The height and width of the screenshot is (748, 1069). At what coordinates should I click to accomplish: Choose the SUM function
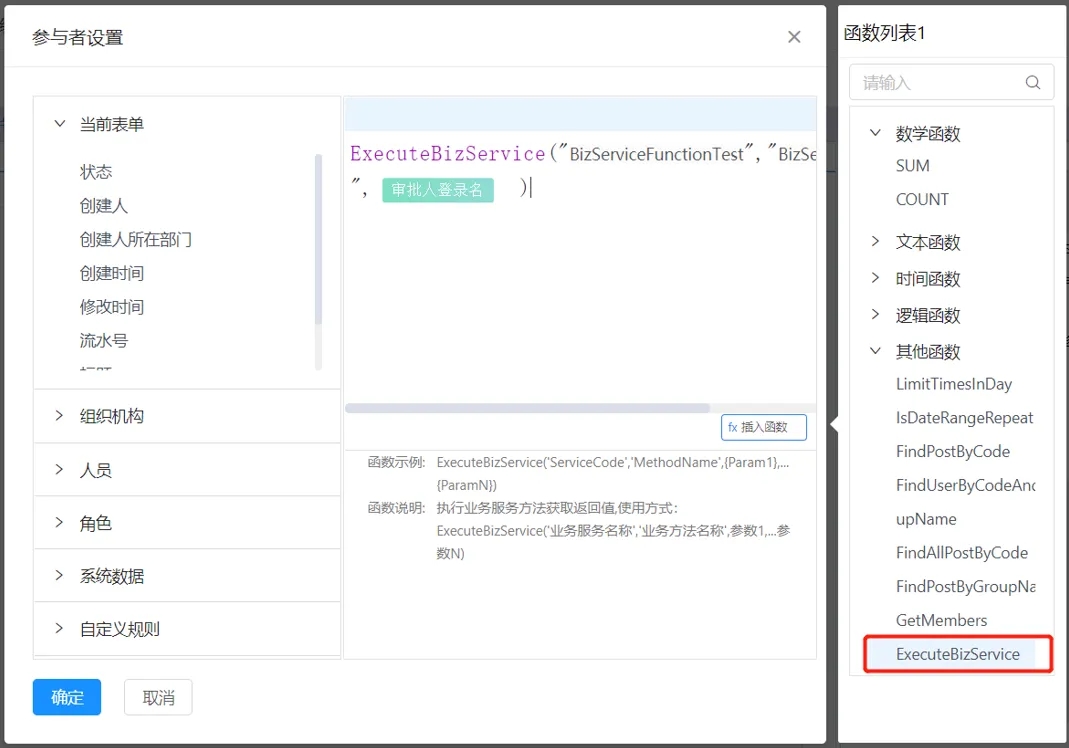click(912, 166)
